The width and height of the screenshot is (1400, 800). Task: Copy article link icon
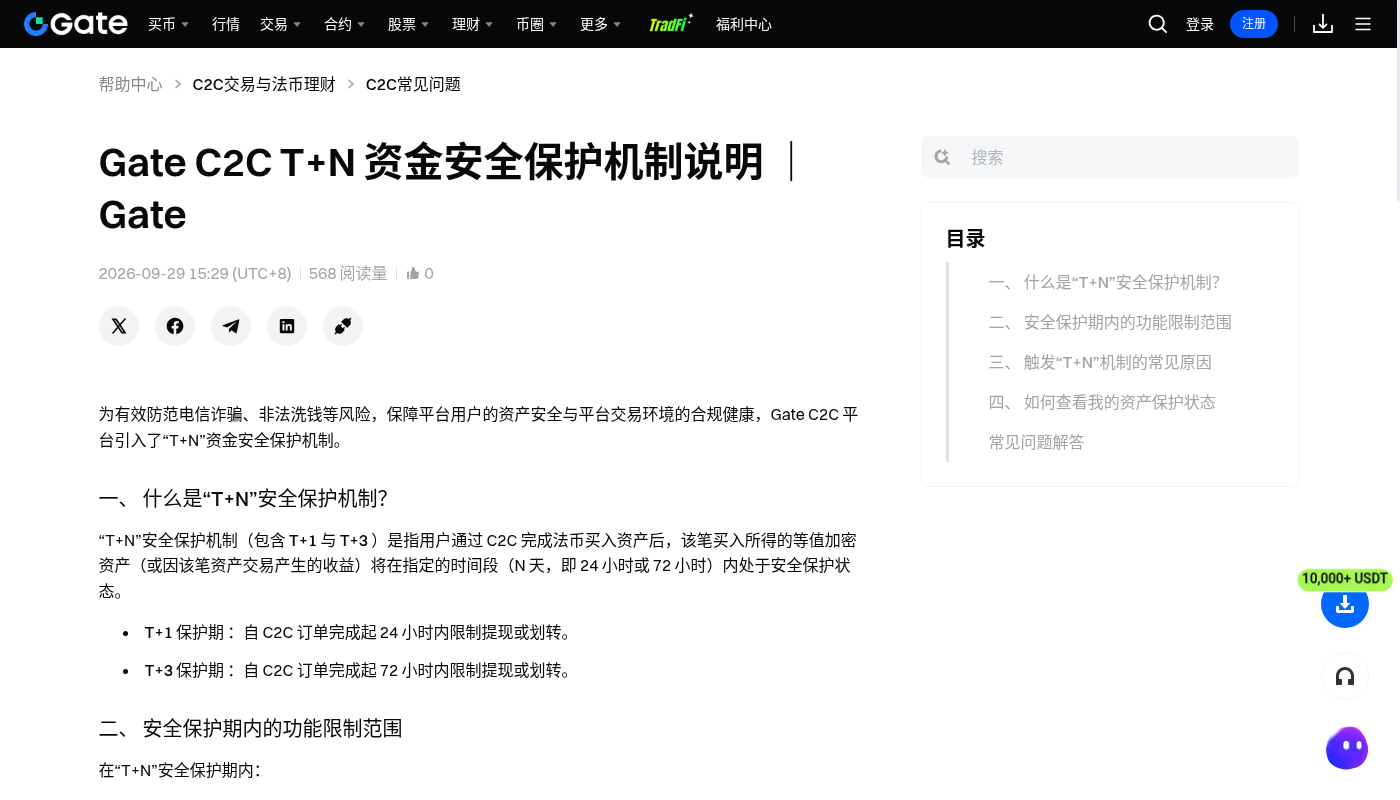pyautogui.click(x=343, y=326)
